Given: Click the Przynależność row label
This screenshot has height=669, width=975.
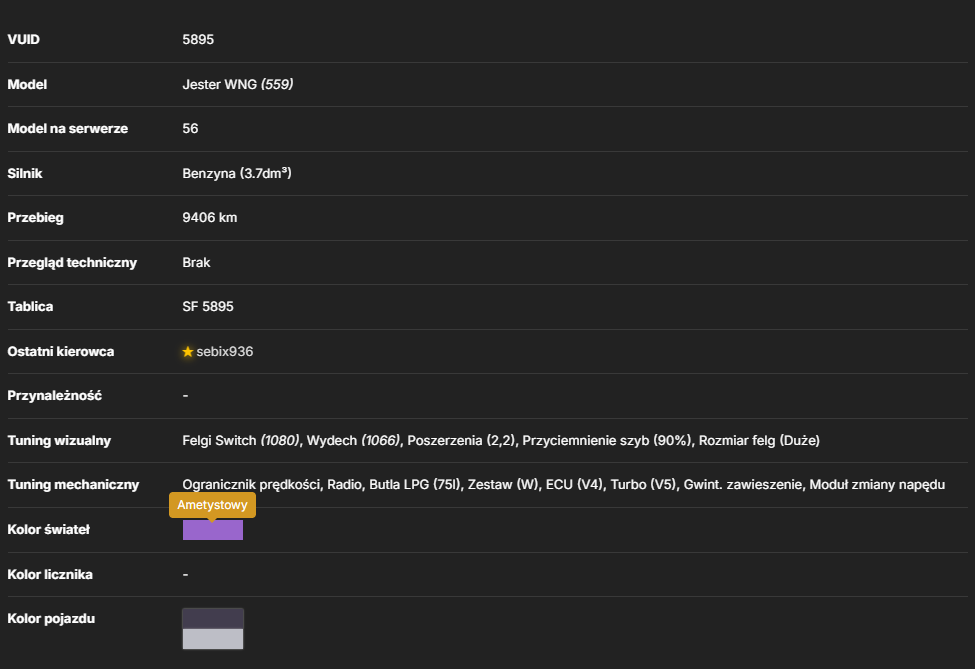Looking at the screenshot, I should pyautogui.click(x=55, y=396).
